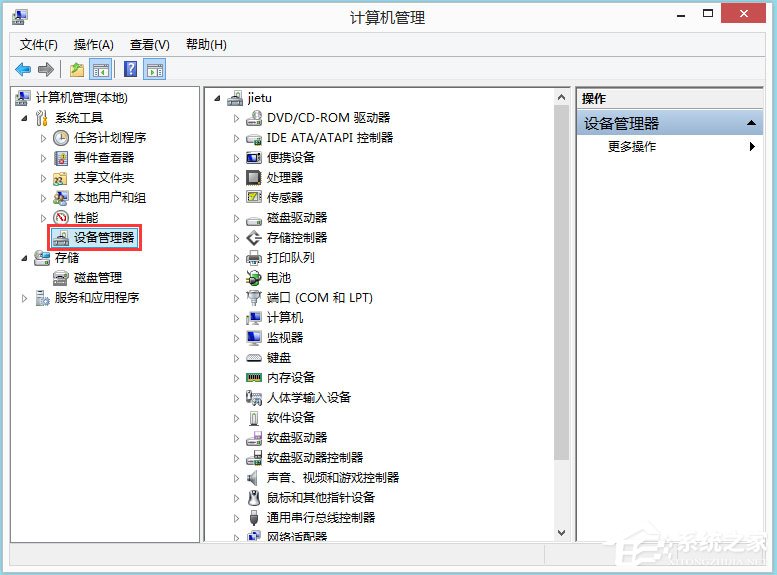
Task: Click the 通用串行总线控制器 USB icon
Action: pos(254,518)
